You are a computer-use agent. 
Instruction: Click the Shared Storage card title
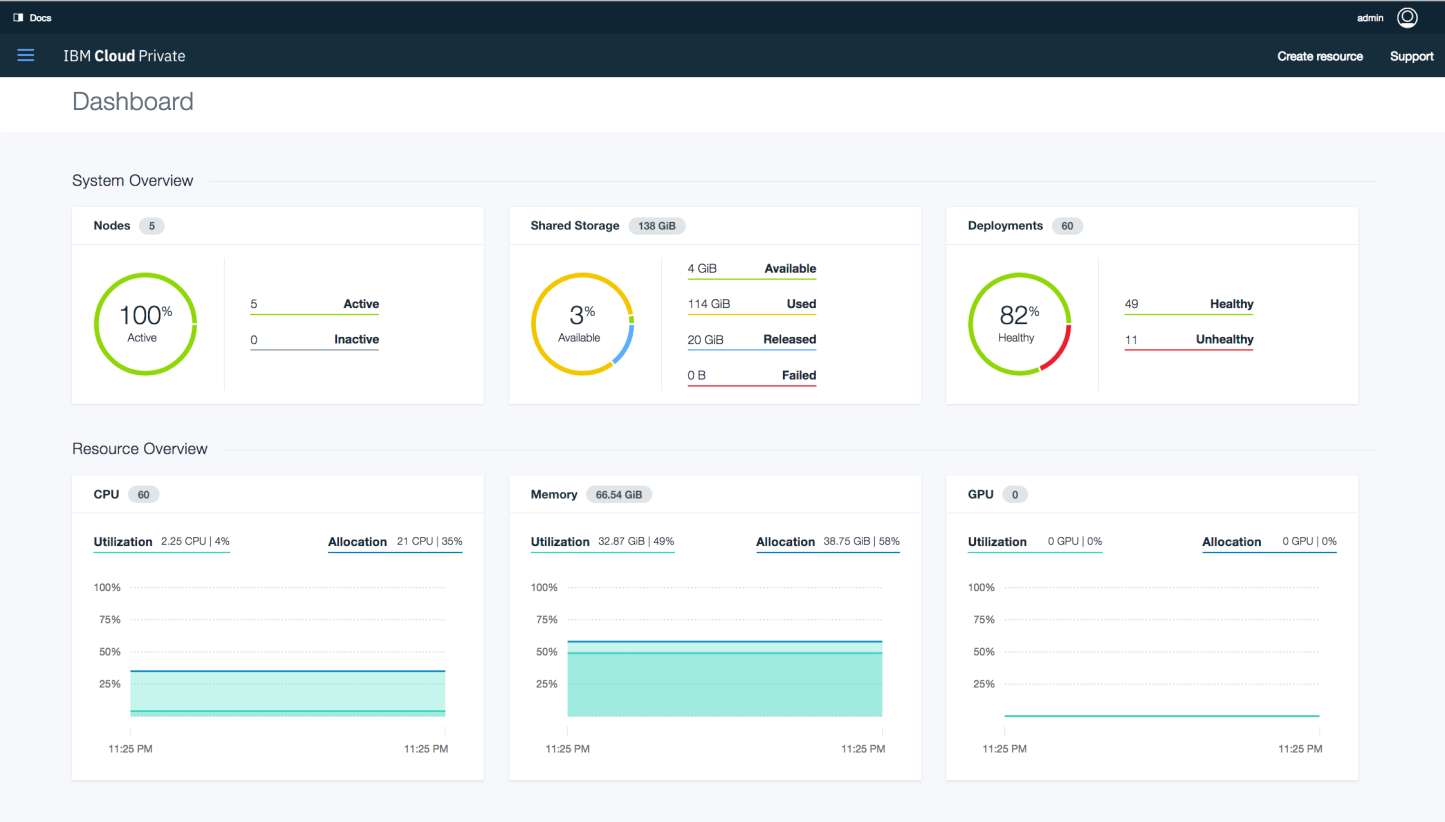click(575, 226)
